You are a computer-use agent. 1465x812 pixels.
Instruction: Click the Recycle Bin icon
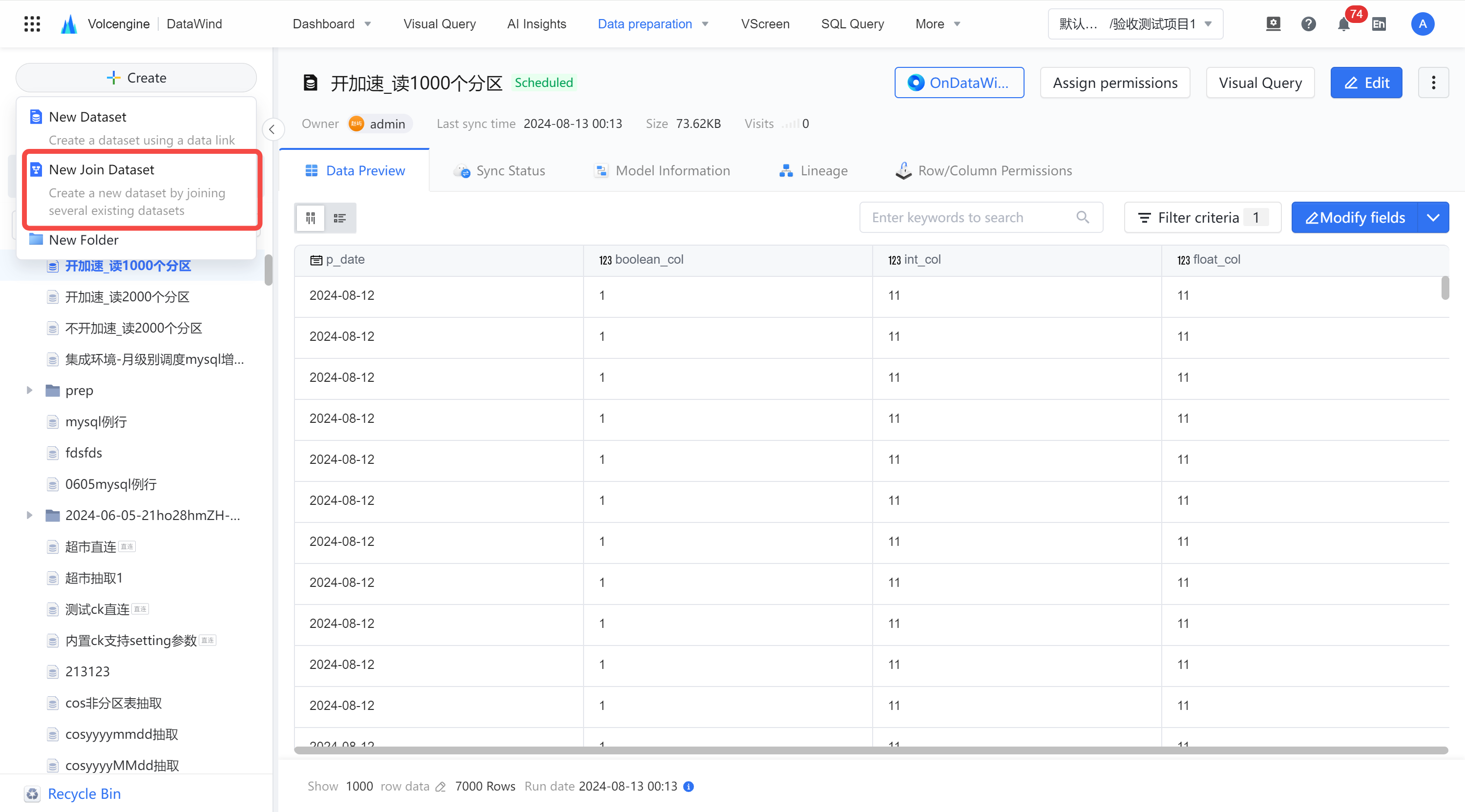point(32,794)
